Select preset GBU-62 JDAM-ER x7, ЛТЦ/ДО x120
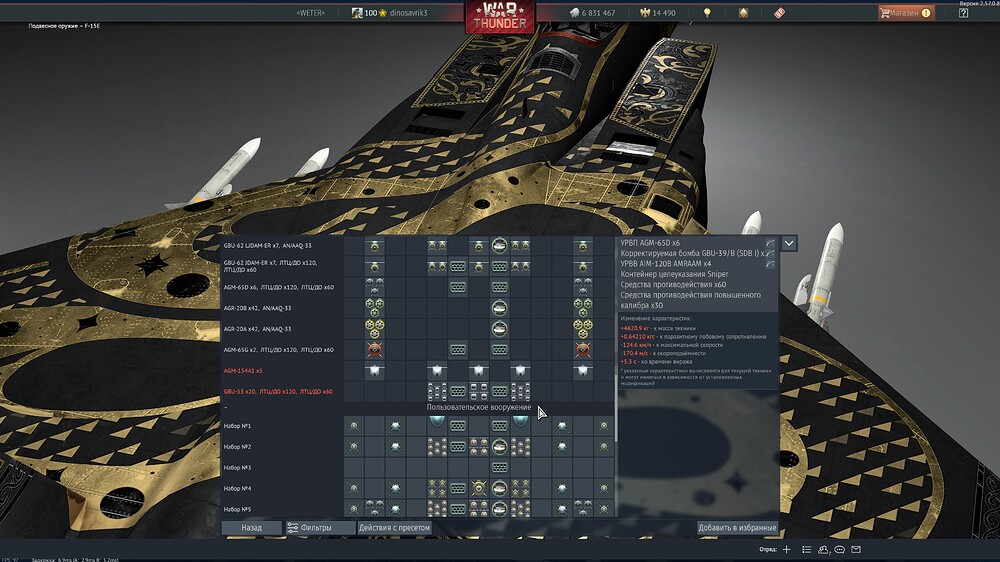This screenshot has height=562, width=1000. [x=270, y=267]
